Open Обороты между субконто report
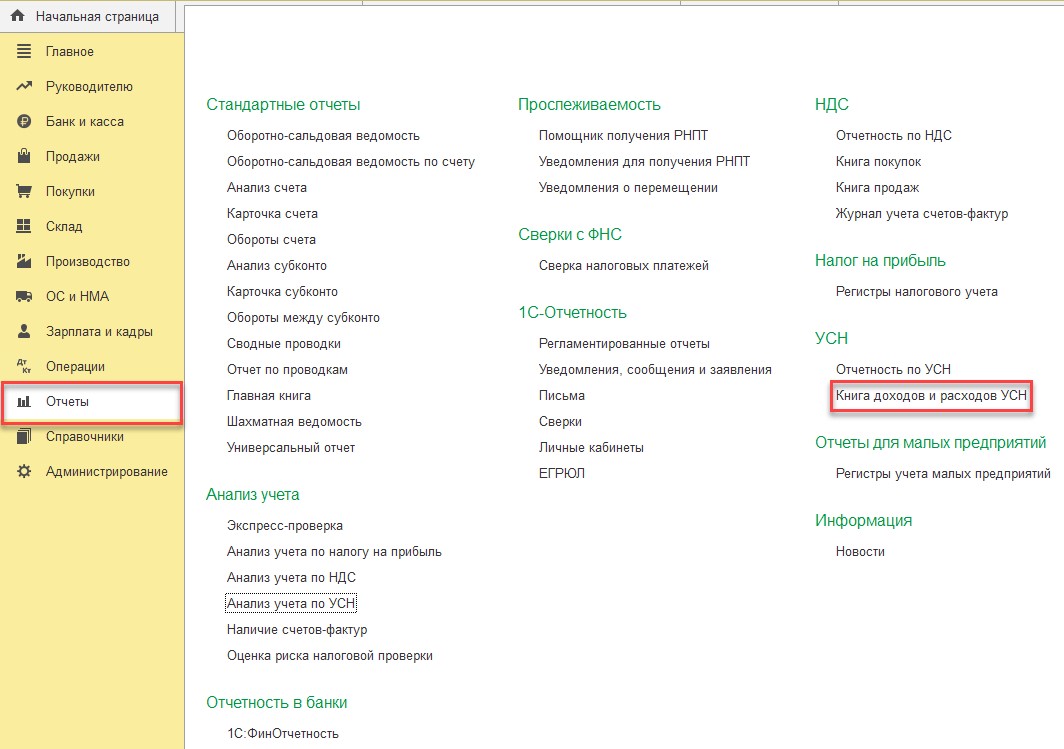 pos(303,318)
